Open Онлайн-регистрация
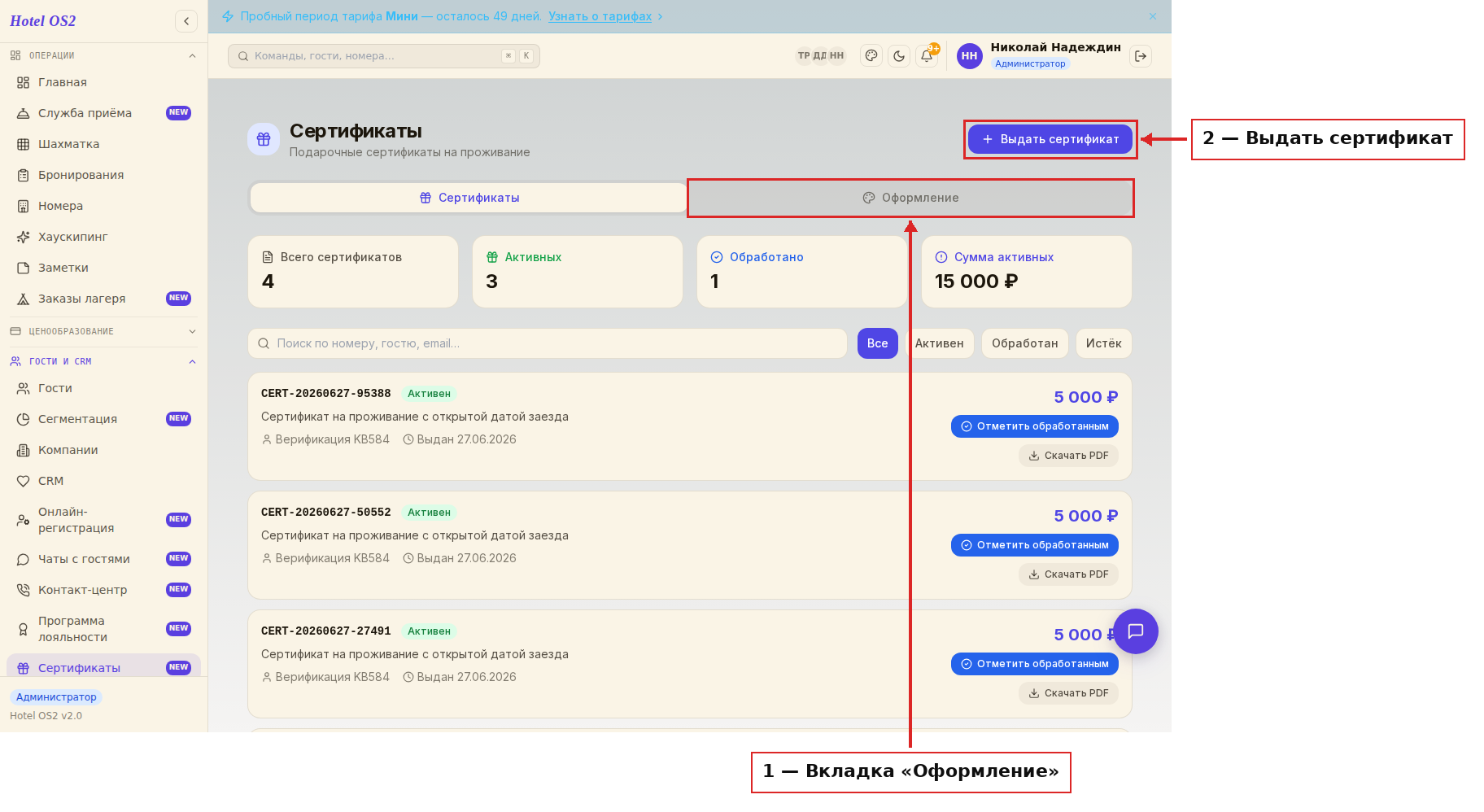1484x812 pixels. 103,520
